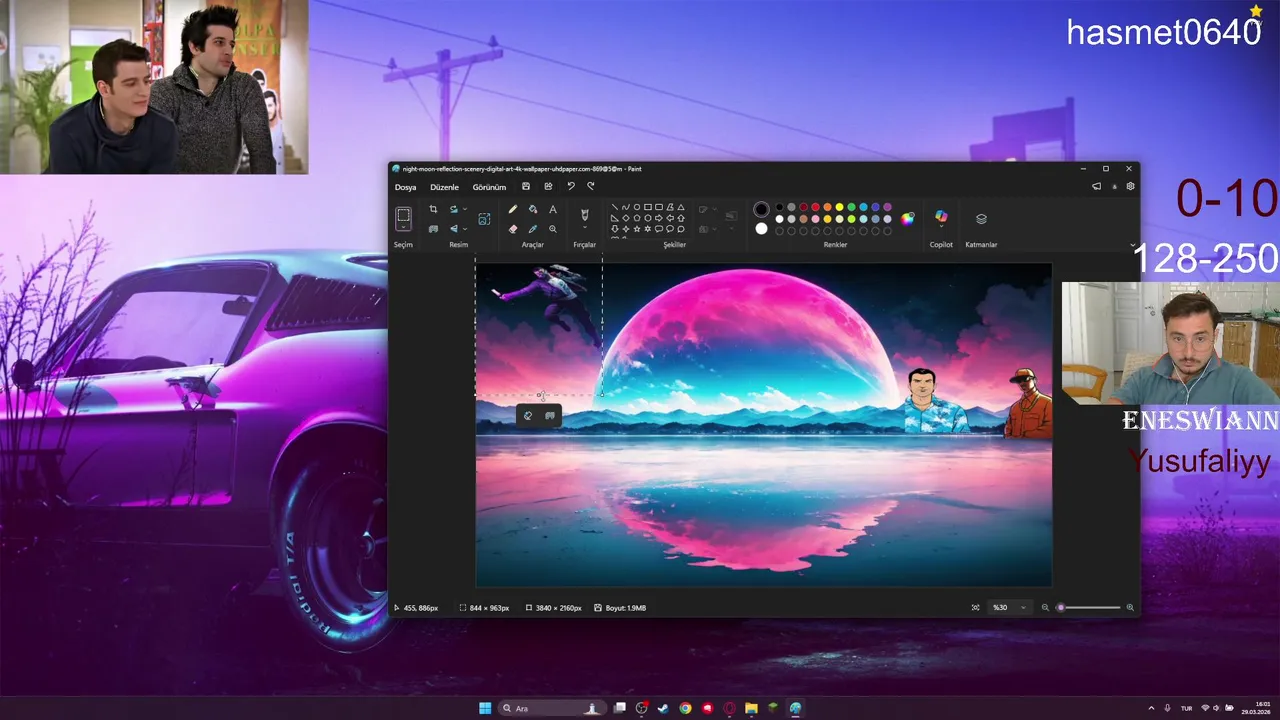Pick the purple color swatch

tap(887, 207)
